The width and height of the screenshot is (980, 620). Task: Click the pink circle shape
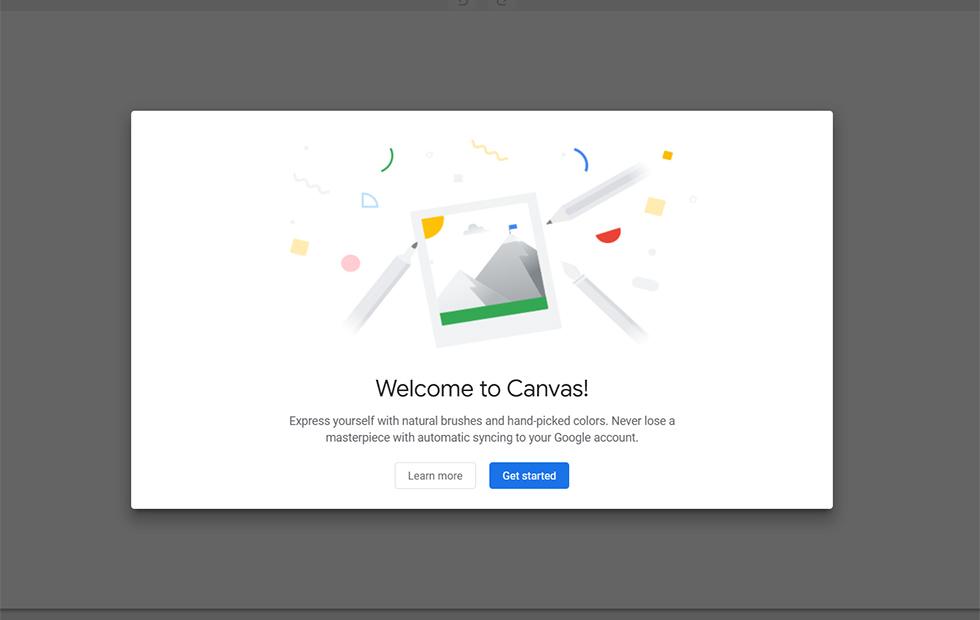[350, 263]
